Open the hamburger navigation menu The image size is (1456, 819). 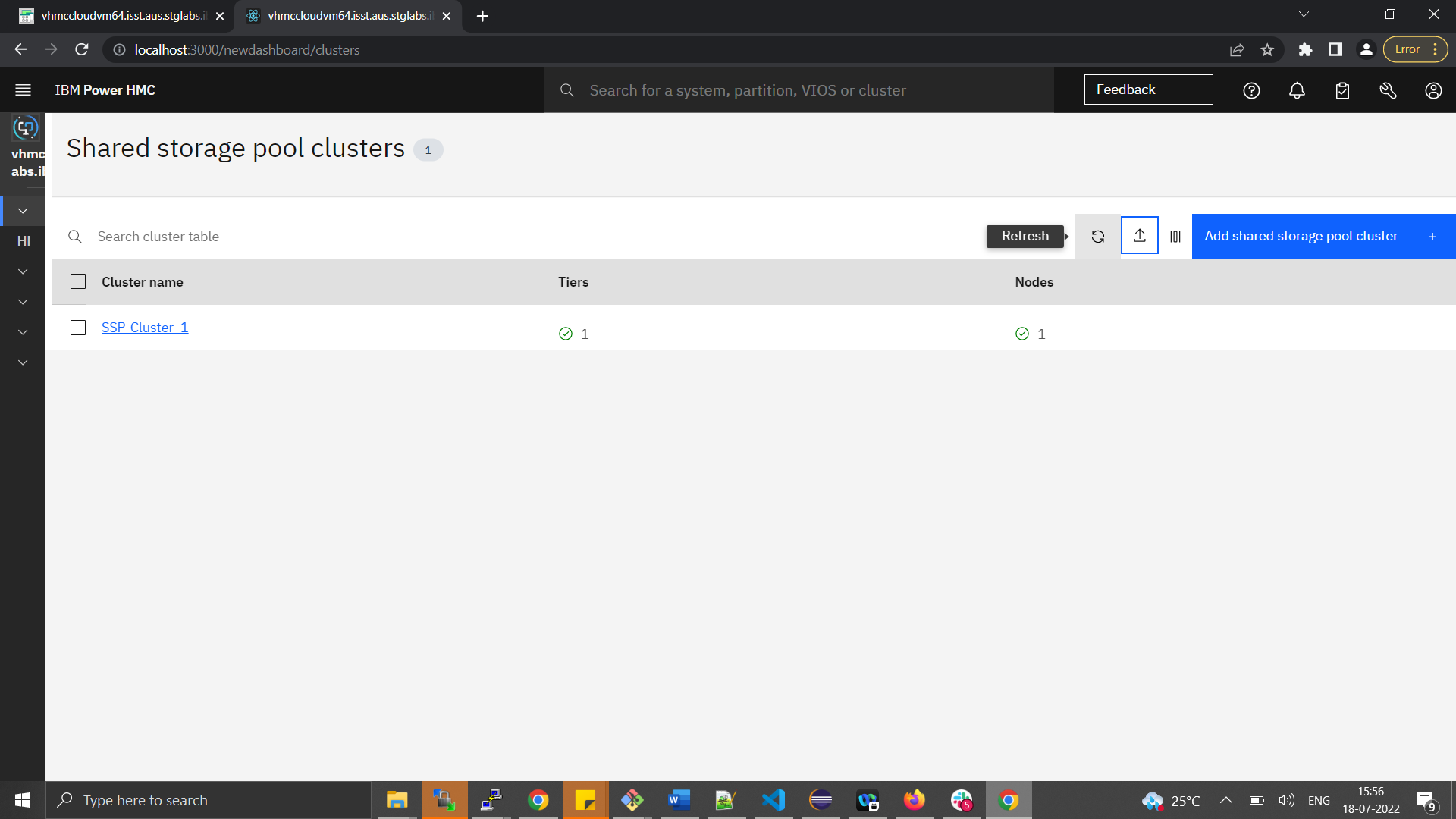[23, 90]
